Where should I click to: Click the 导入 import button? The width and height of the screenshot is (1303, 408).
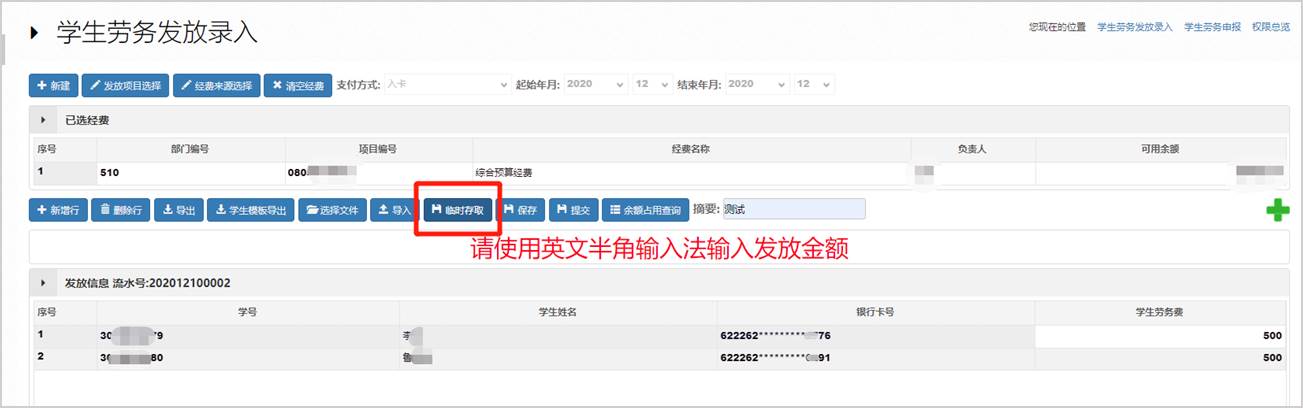(395, 211)
